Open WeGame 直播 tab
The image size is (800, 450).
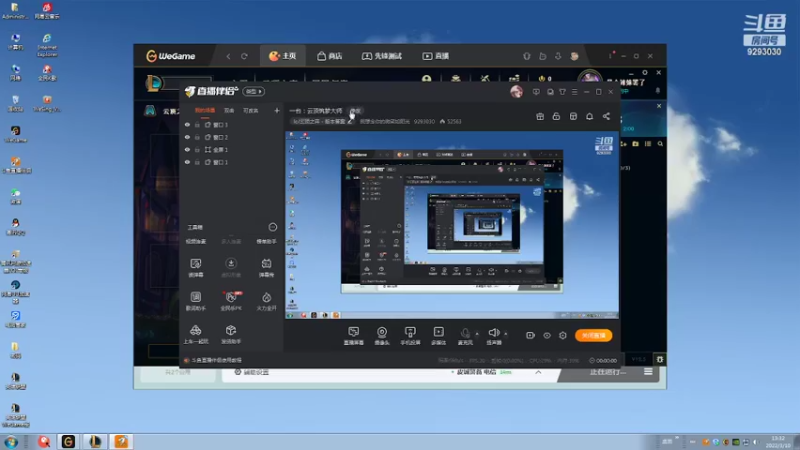(x=435, y=56)
